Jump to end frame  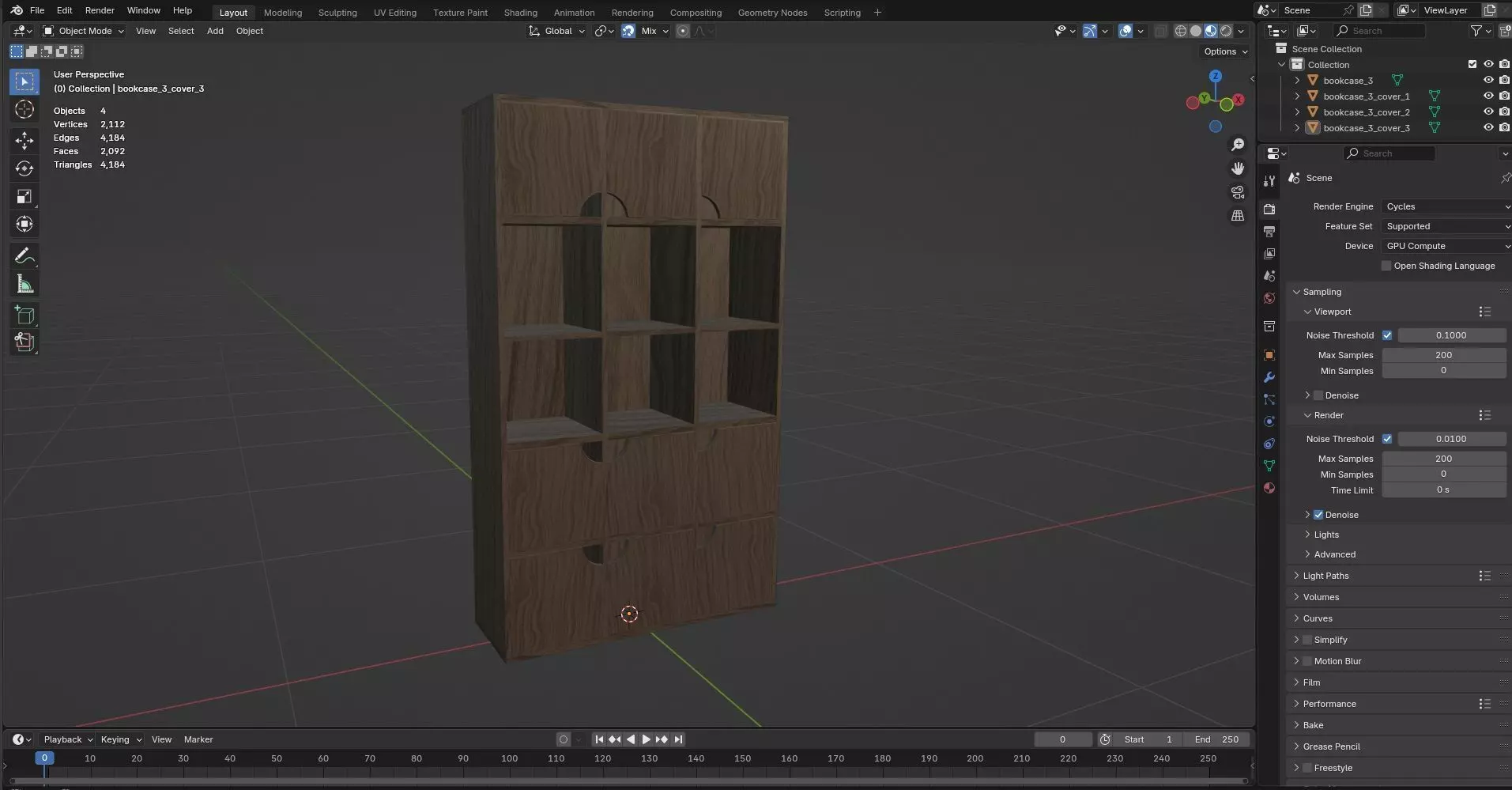click(678, 739)
